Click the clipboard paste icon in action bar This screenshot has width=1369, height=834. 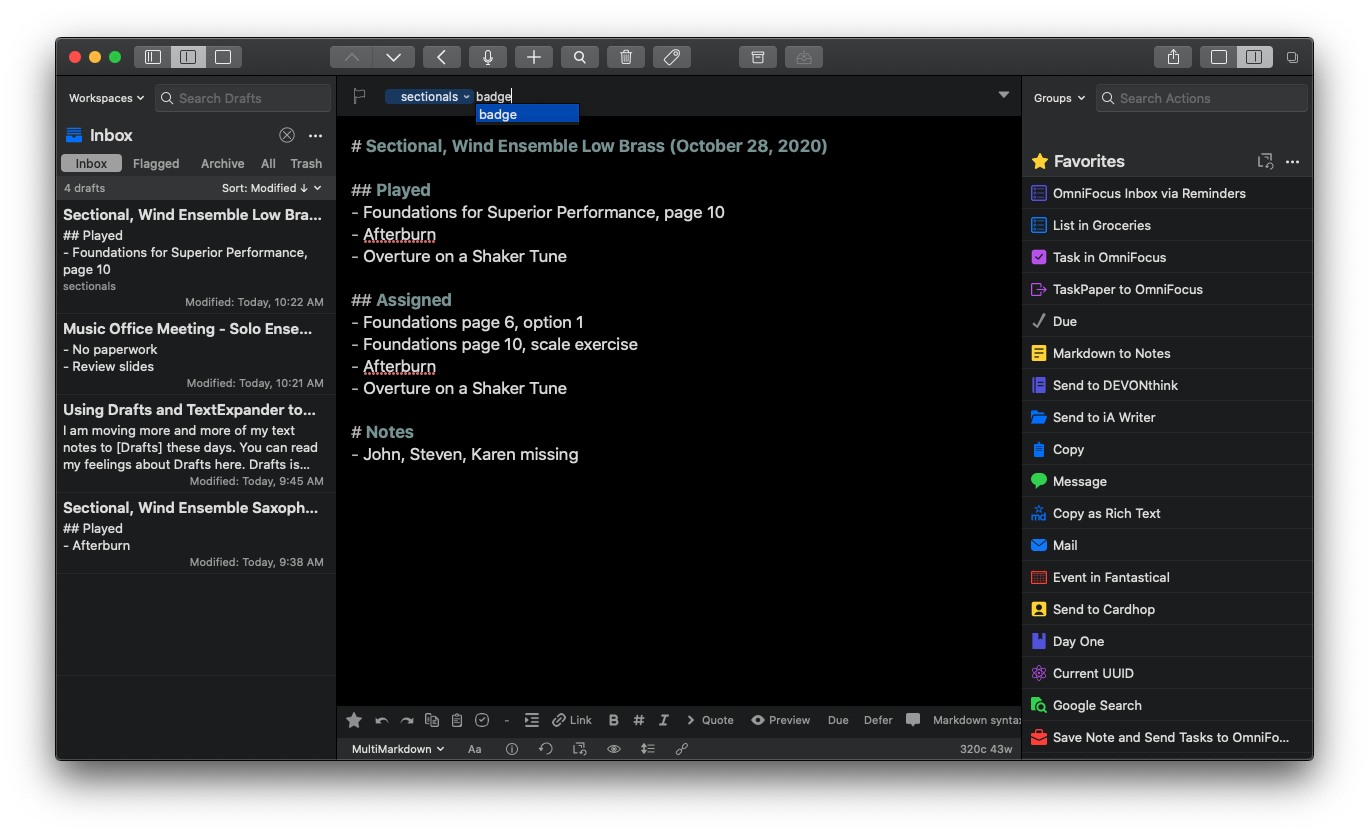[457, 720]
